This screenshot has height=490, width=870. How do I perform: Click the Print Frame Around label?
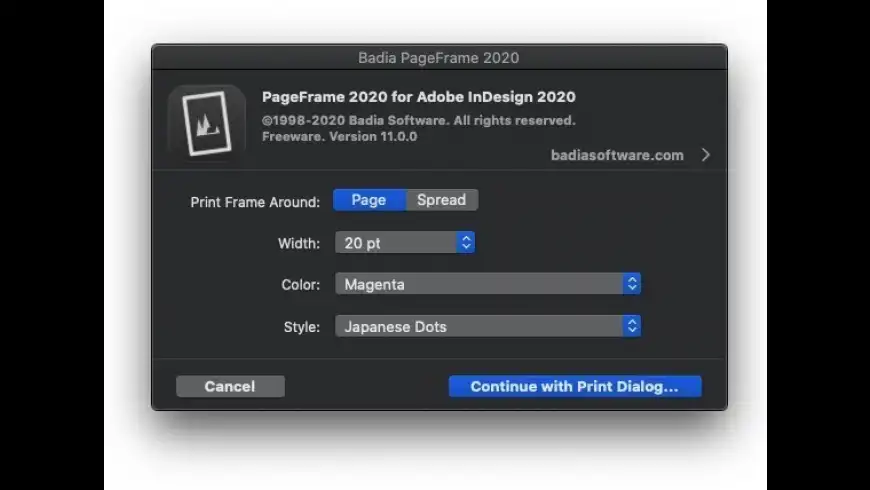pos(255,202)
